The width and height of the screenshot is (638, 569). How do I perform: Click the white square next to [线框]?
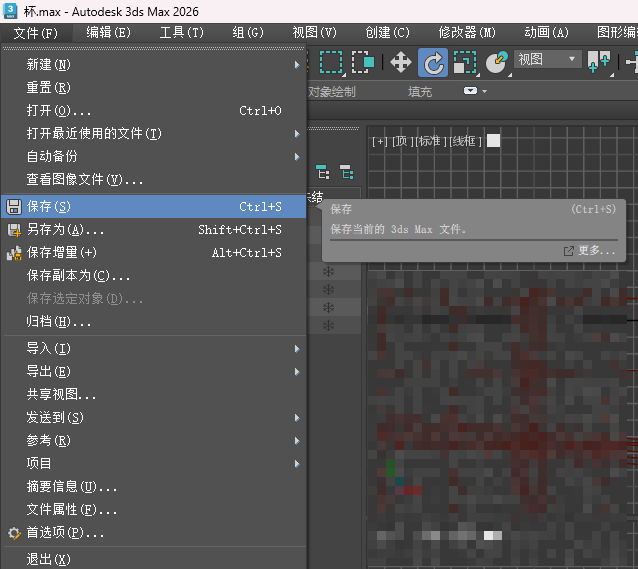(493, 141)
